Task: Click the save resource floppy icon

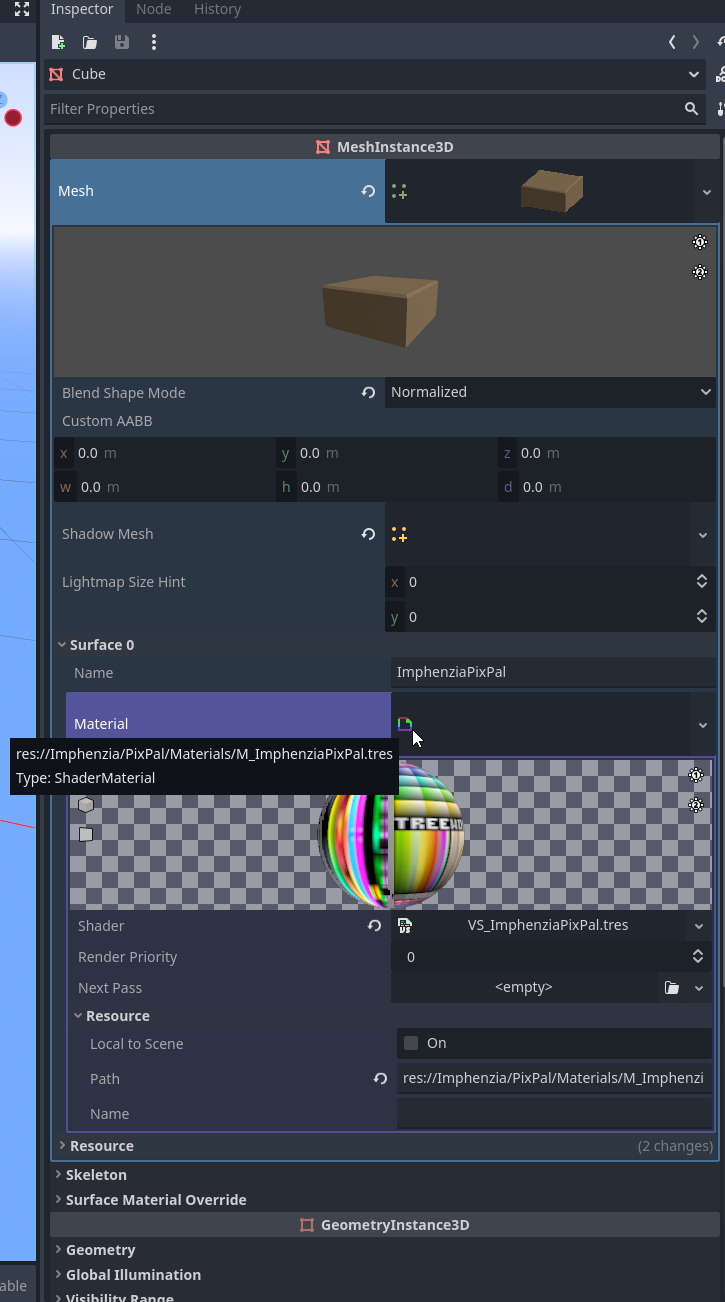Action: coord(122,42)
